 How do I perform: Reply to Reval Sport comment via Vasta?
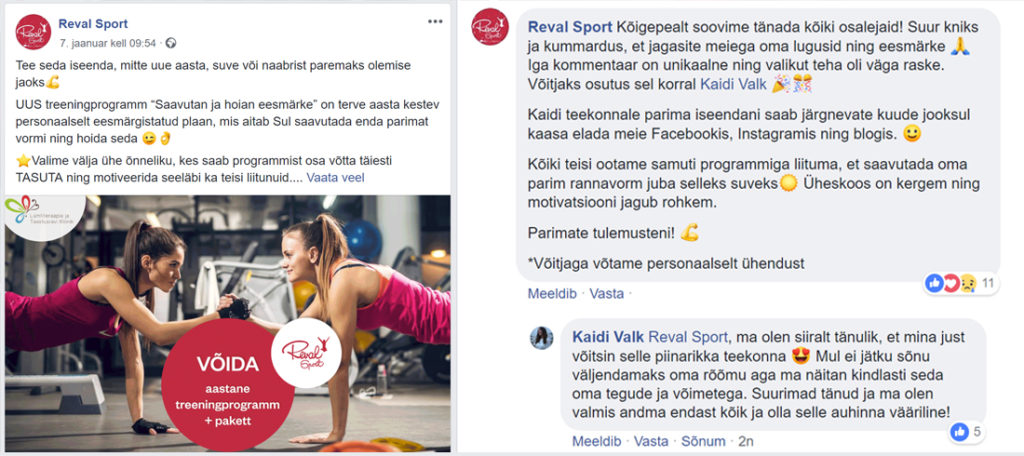tap(607, 294)
